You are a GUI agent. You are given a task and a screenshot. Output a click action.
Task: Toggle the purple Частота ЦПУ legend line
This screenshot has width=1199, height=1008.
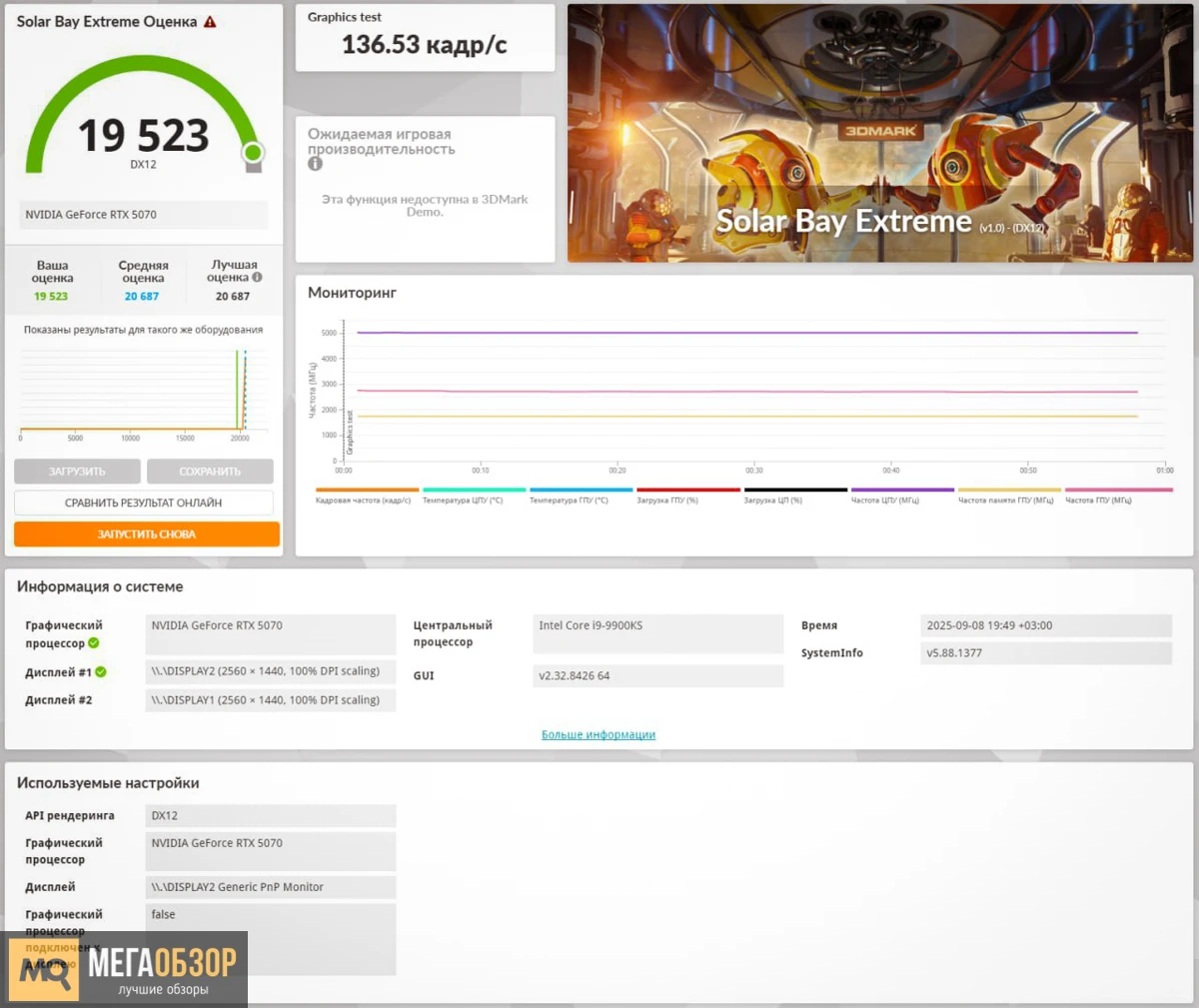click(902, 491)
